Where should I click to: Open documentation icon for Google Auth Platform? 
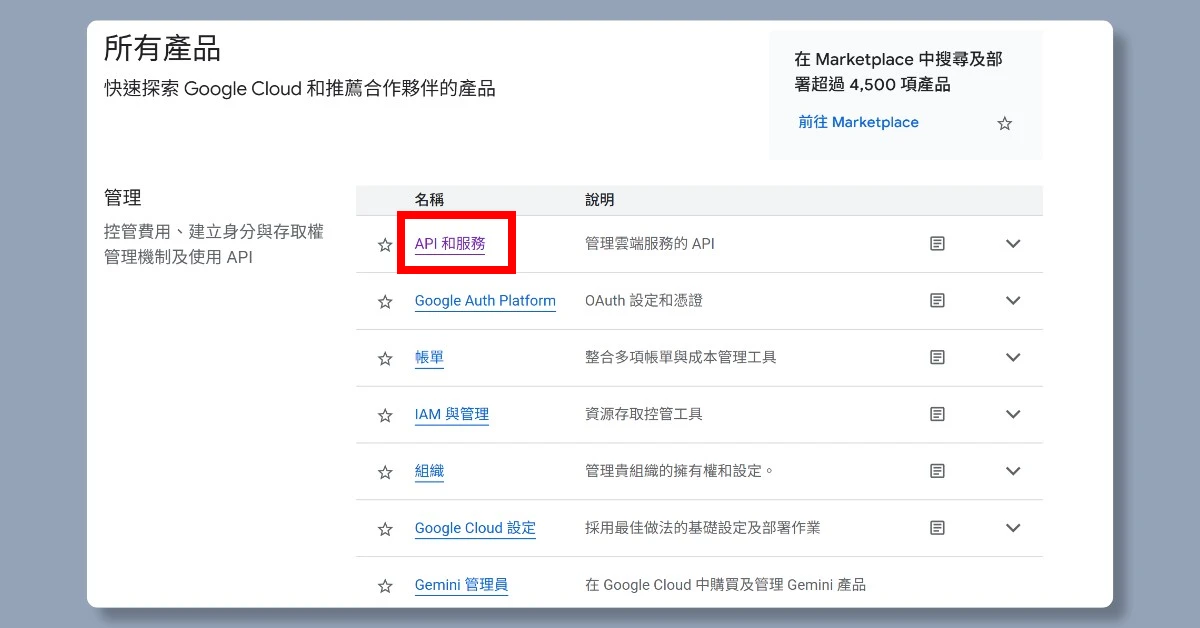pyautogui.click(x=937, y=301)
